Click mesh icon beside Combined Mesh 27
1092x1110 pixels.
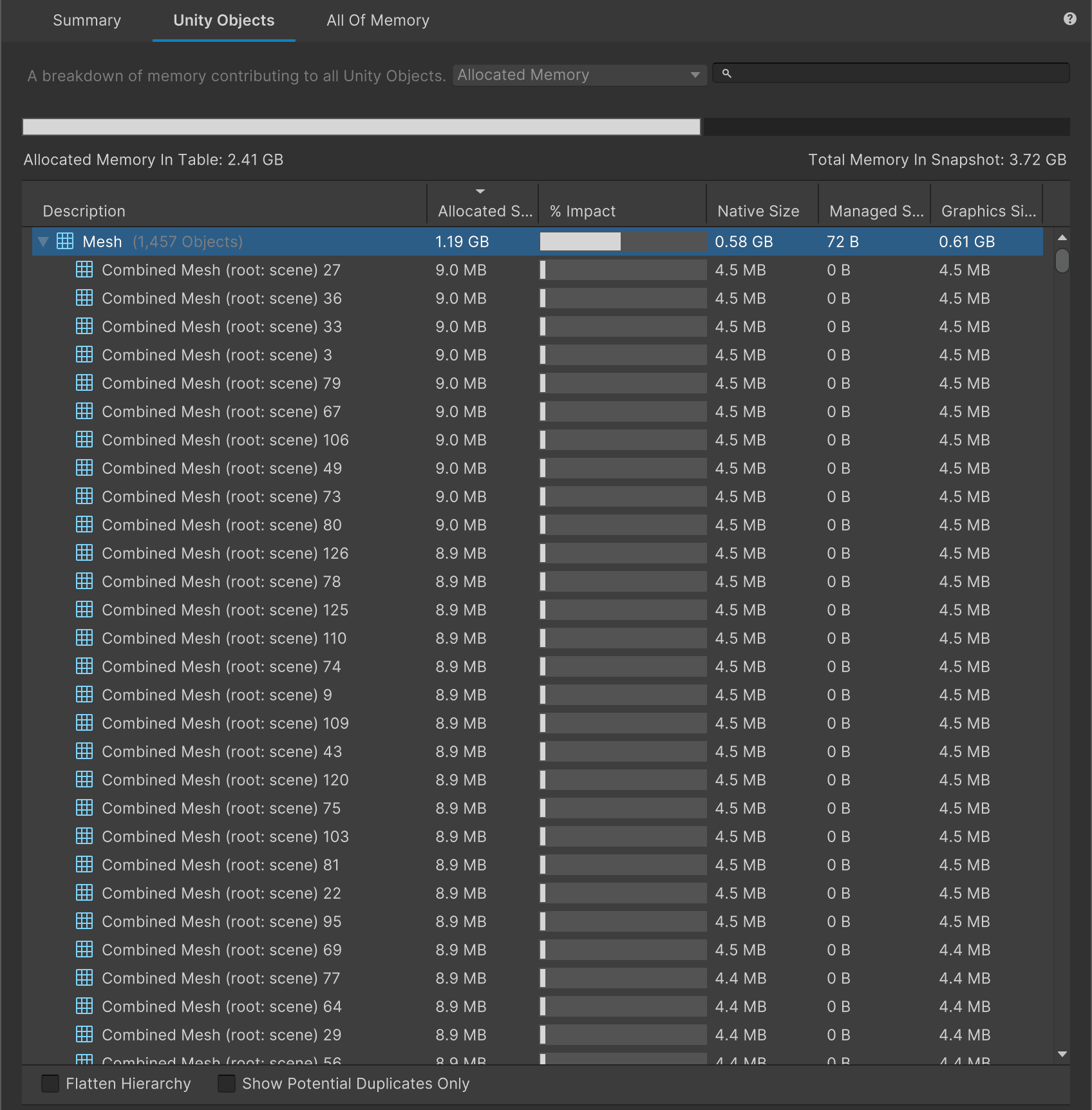(84, 270)
